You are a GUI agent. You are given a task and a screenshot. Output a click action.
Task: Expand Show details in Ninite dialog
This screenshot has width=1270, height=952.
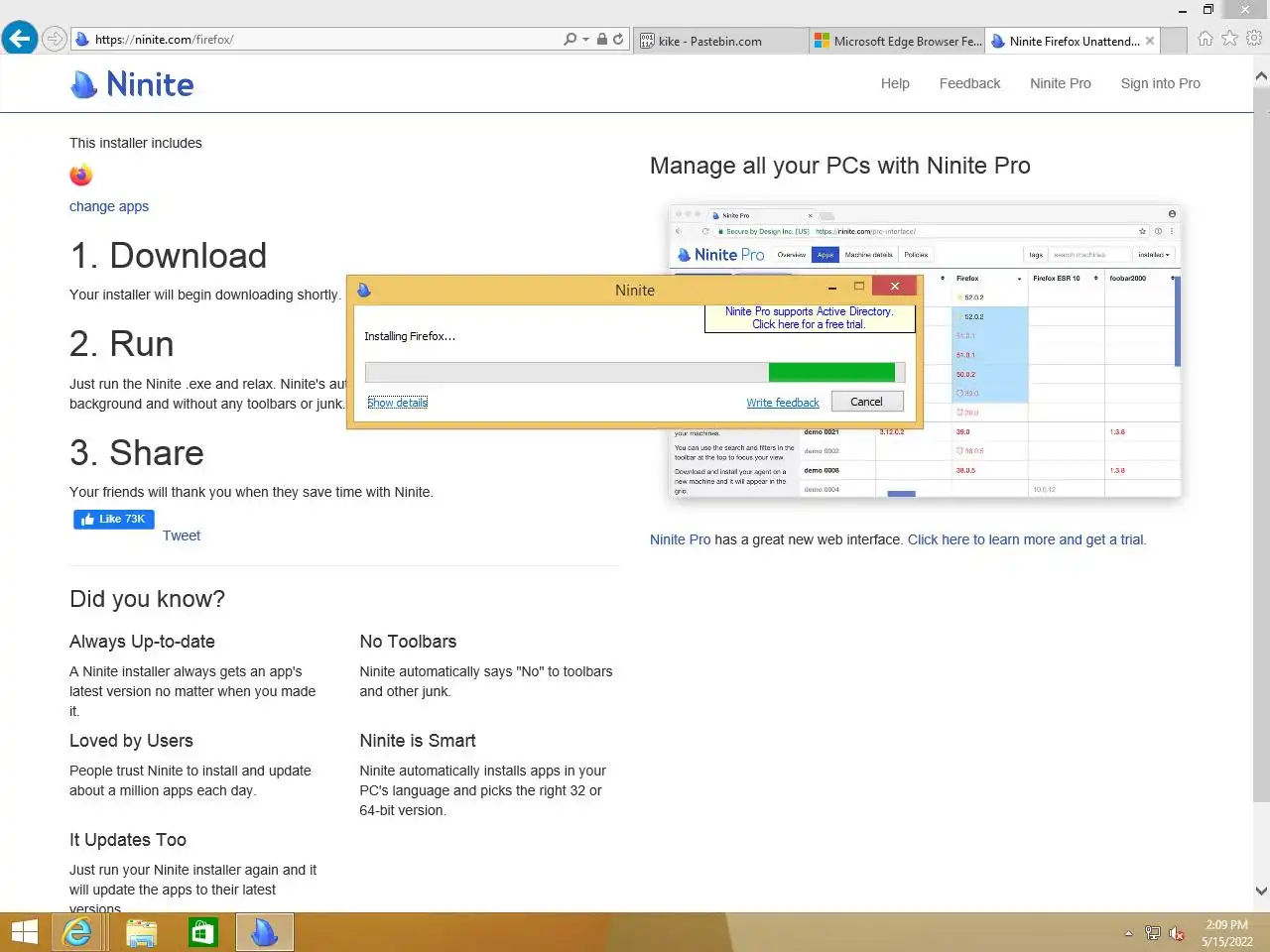coord(397,402)
